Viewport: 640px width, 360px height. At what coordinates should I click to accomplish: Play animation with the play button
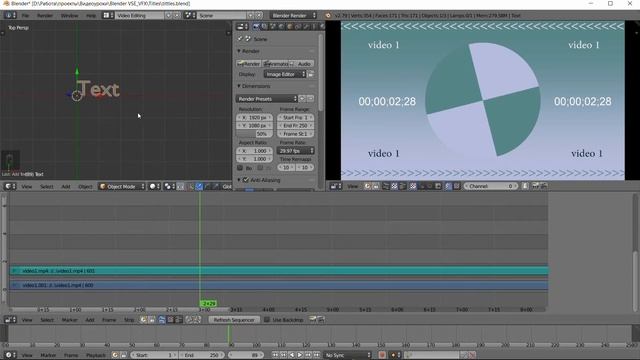pos(300,355)
